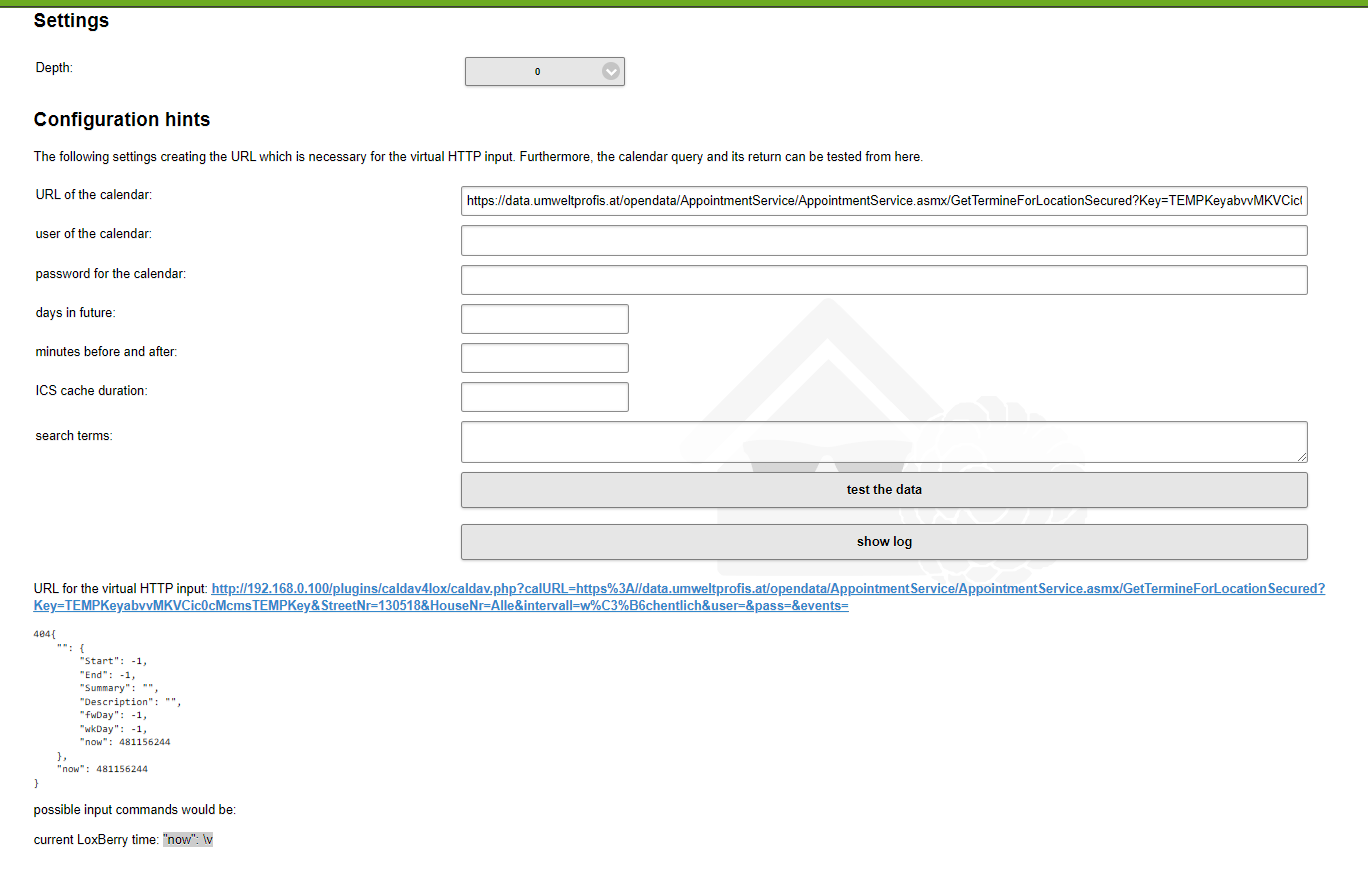Click the URL of the calendar field

884,201
